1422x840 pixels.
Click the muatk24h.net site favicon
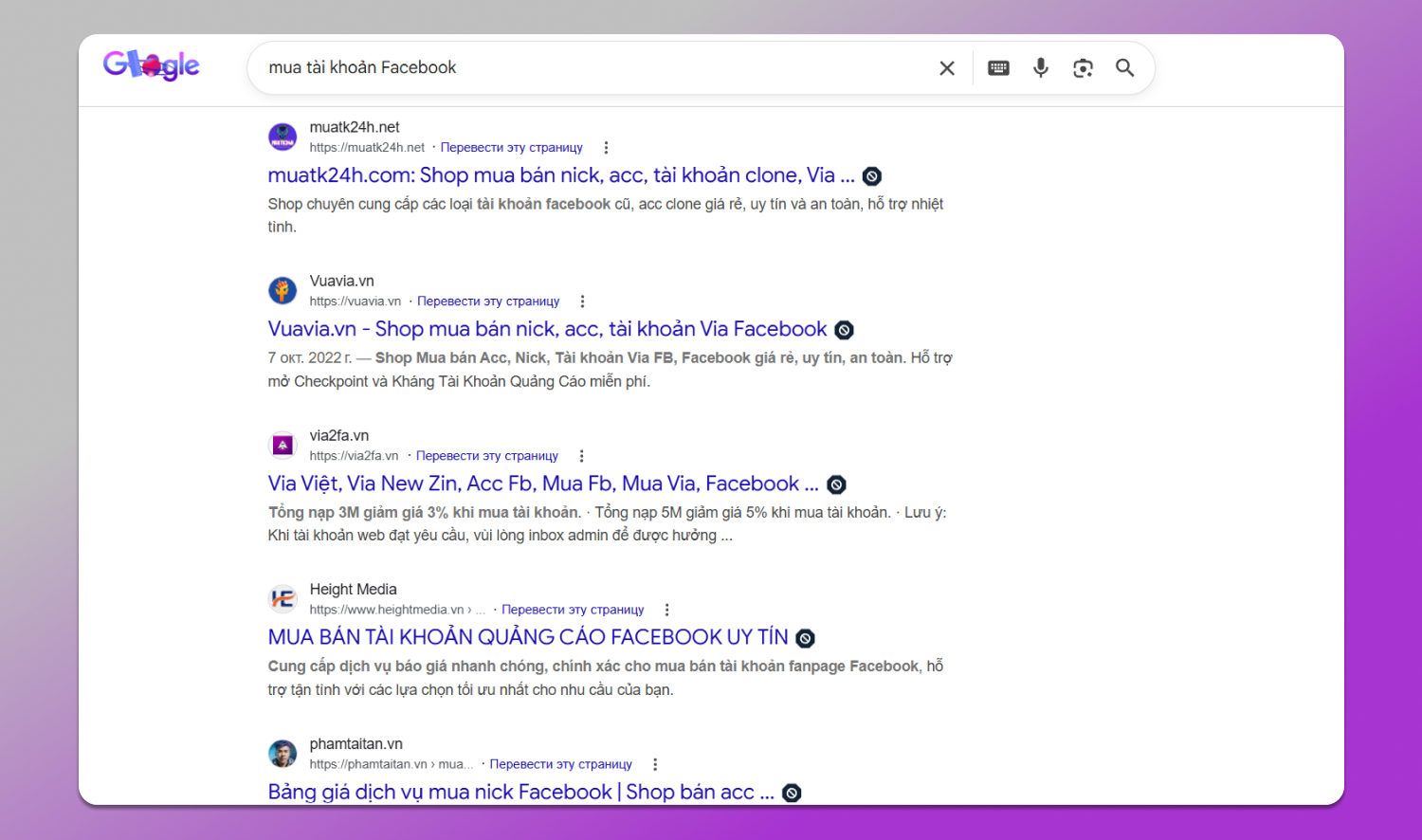282,136
